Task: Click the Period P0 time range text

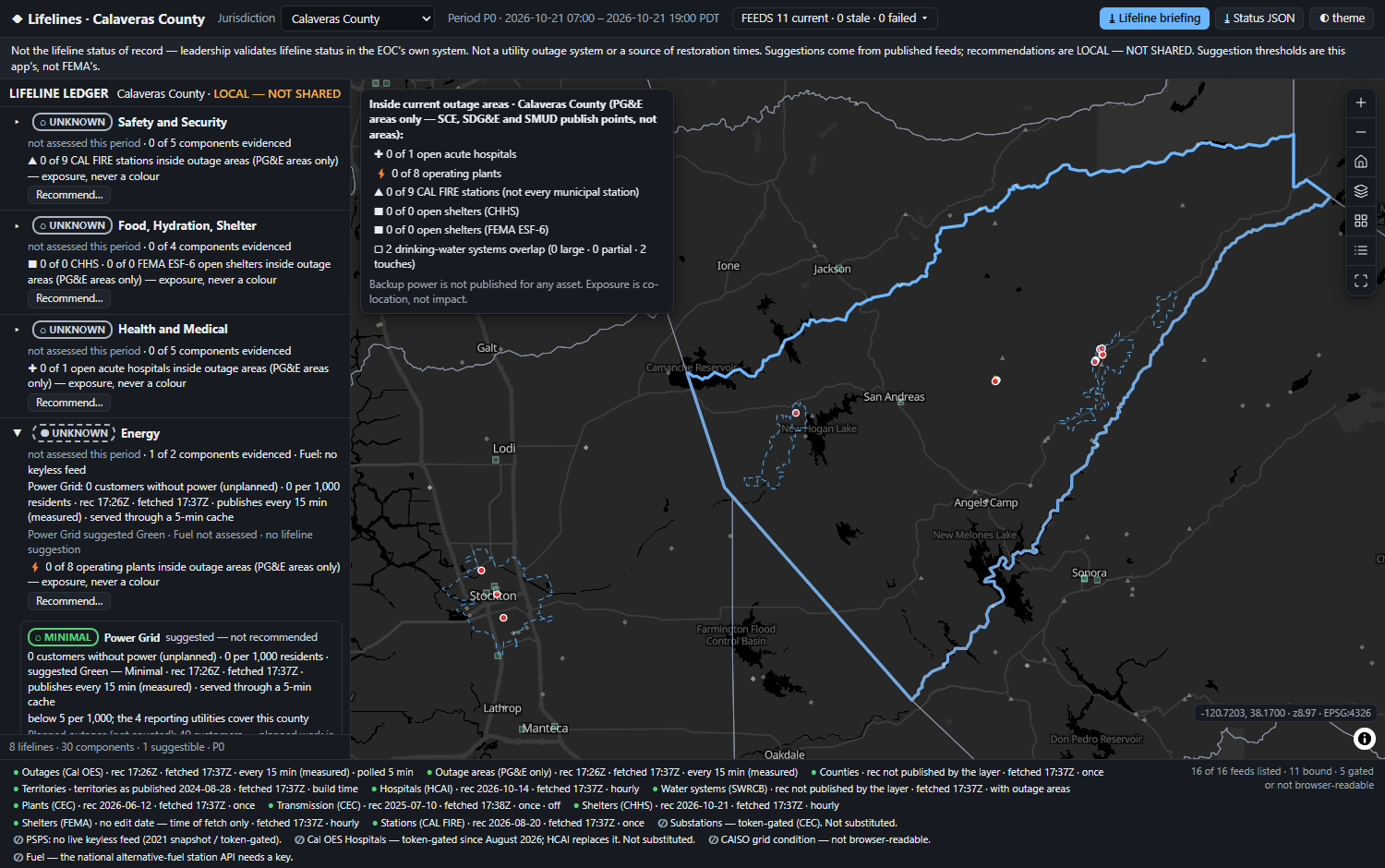Action: tap(583, 18)
